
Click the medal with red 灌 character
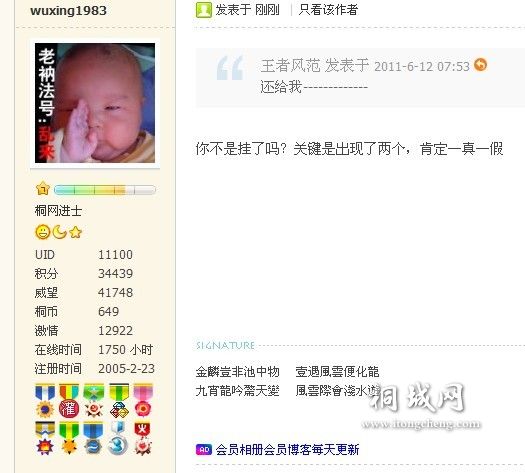[x=69, y=401]
